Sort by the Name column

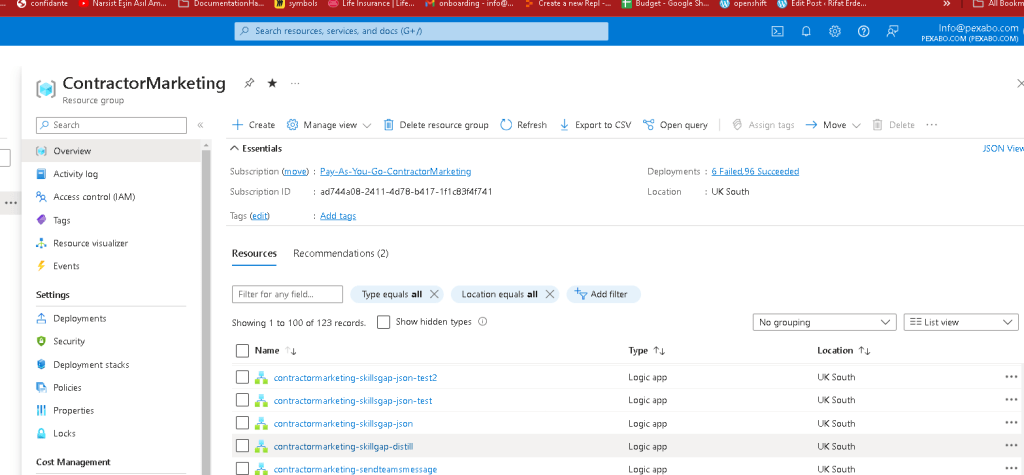[x=276, y=351]
